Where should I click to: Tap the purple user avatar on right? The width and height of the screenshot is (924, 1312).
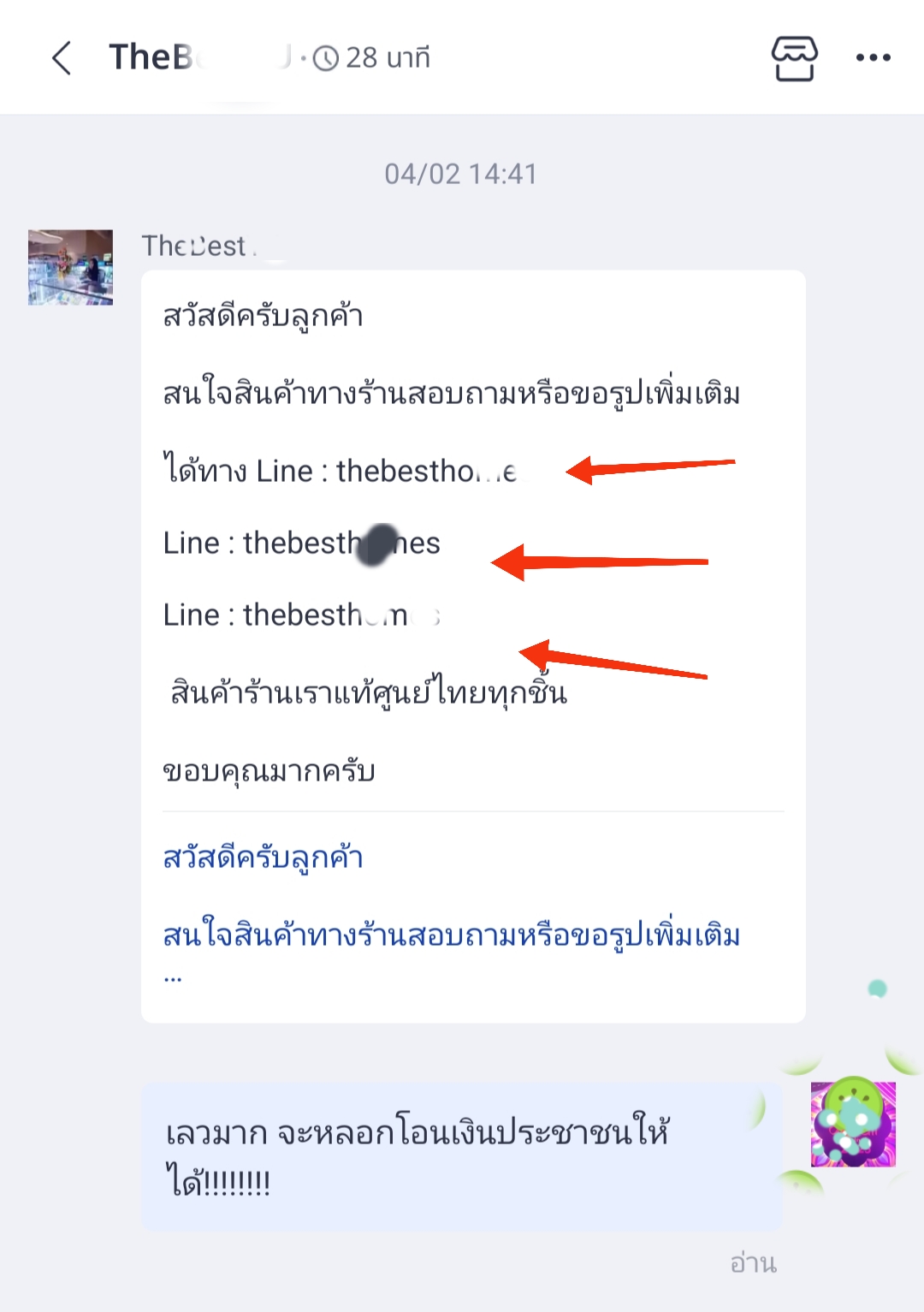[x=853, y=1124]
